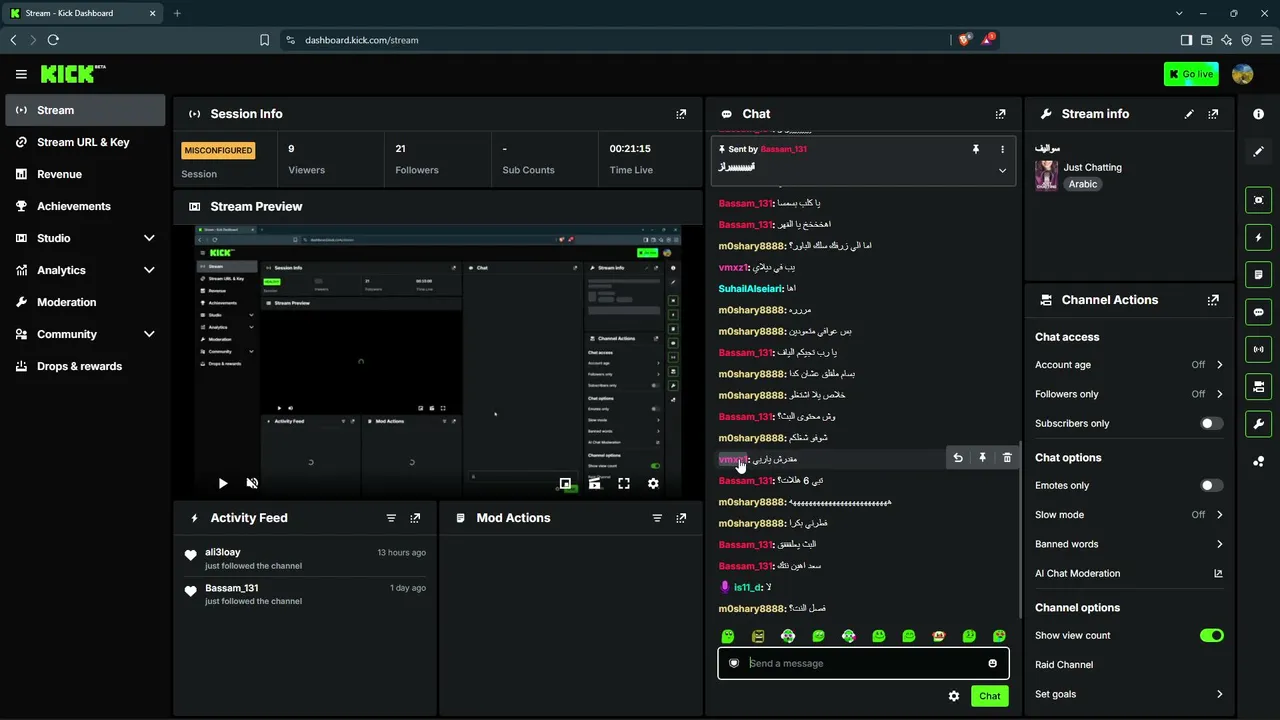The width and height of the screenshot is (1280, 720).
Task: Pin the hovered vmxz1 message
Action: click(982, 458)
